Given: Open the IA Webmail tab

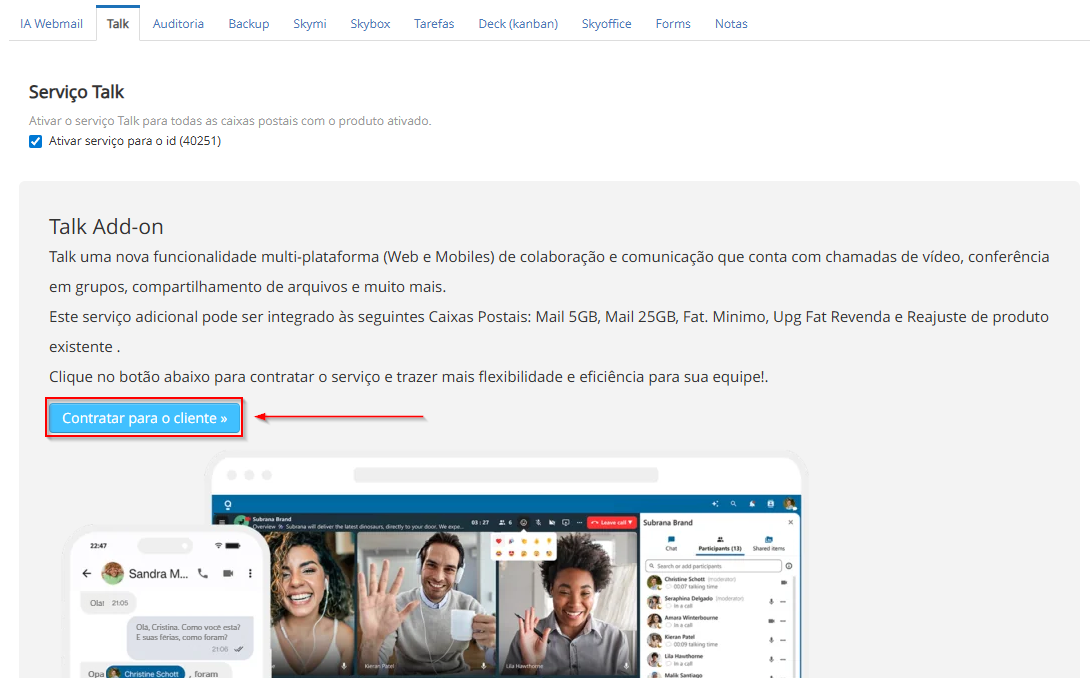Looking at the screenshot, I should [51, 23].
